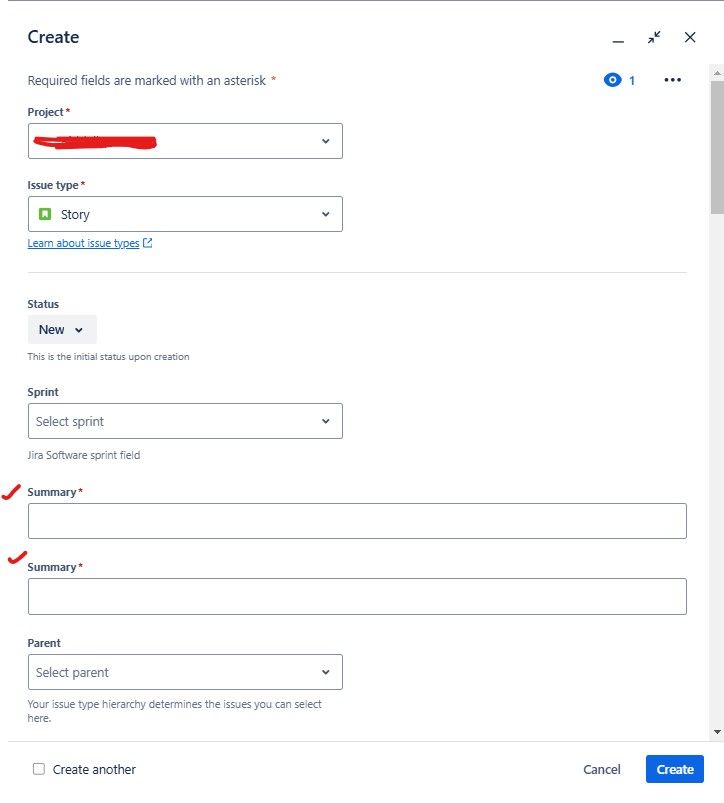Expand the Status dropdown showing New

(61, 329)
